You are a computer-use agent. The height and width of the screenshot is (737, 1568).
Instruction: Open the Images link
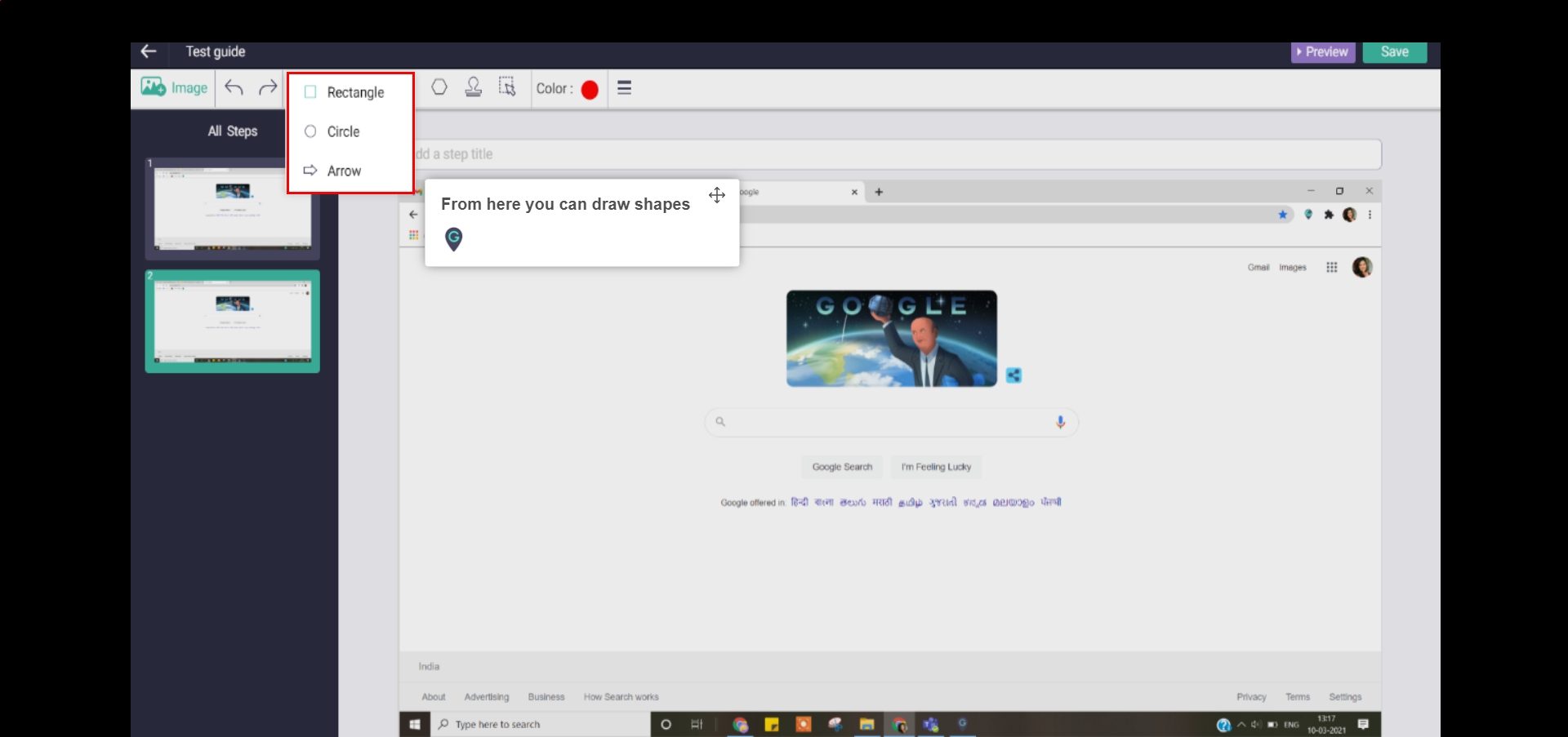click(1293, 268)
